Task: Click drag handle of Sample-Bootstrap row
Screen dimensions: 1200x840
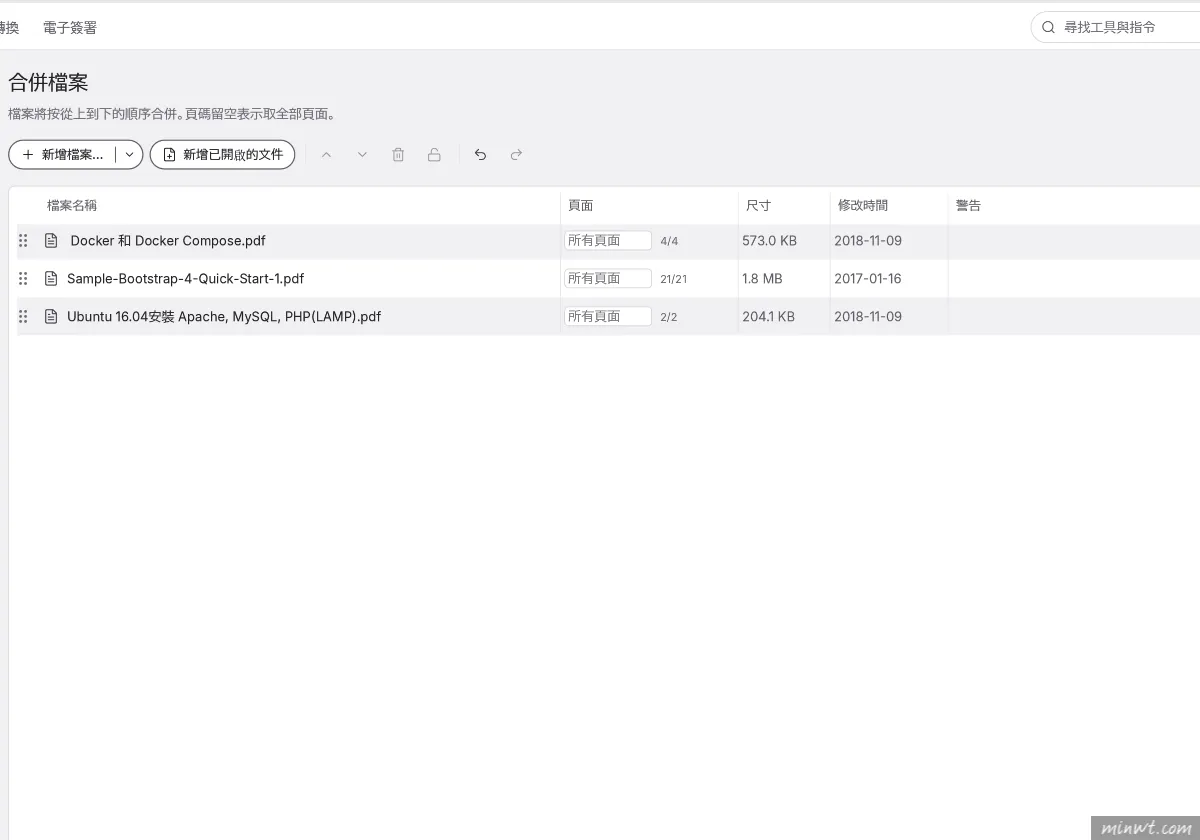Action: pyautogui.click(x=24, y=279)
